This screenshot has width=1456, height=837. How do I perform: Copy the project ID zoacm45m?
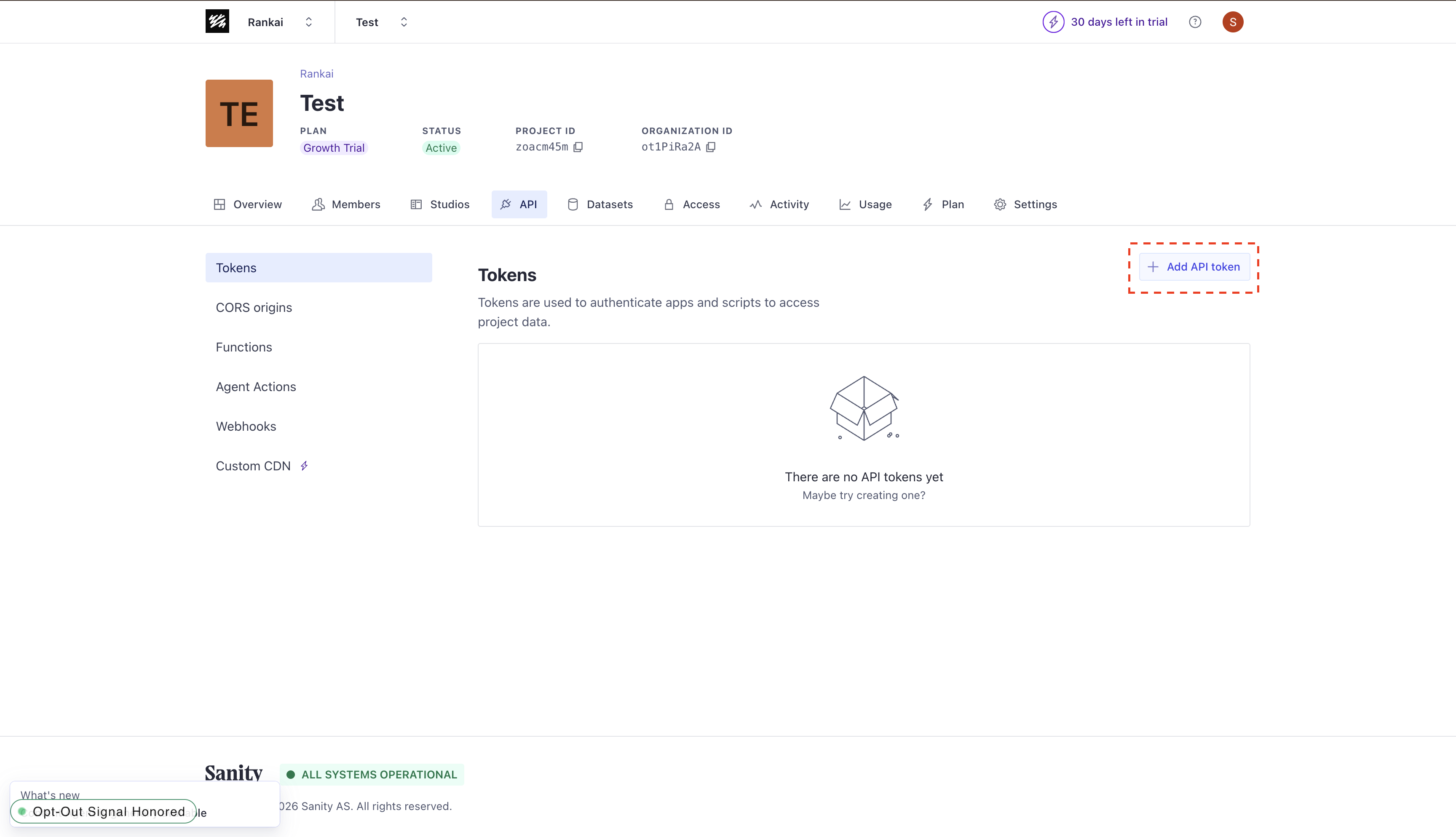click(578, 147)
